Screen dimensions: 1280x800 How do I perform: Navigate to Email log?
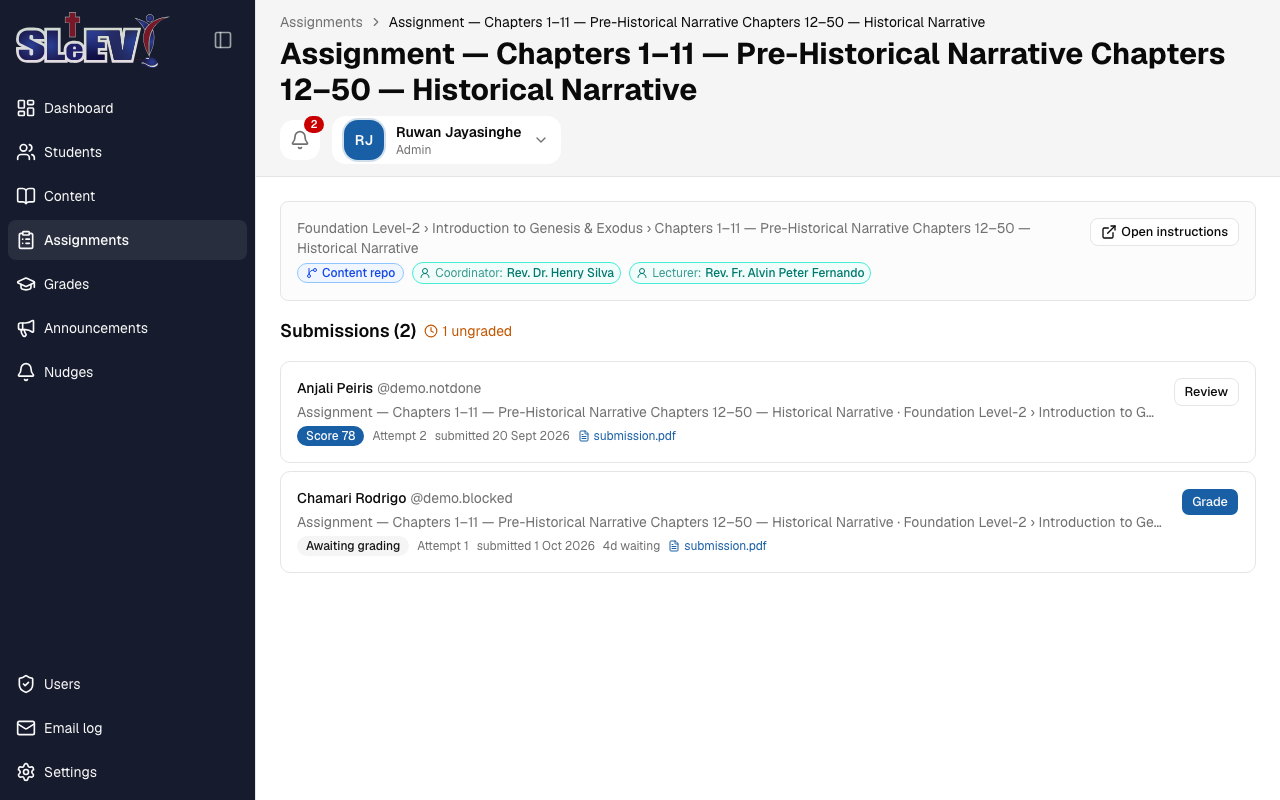(x=127, y=728)
